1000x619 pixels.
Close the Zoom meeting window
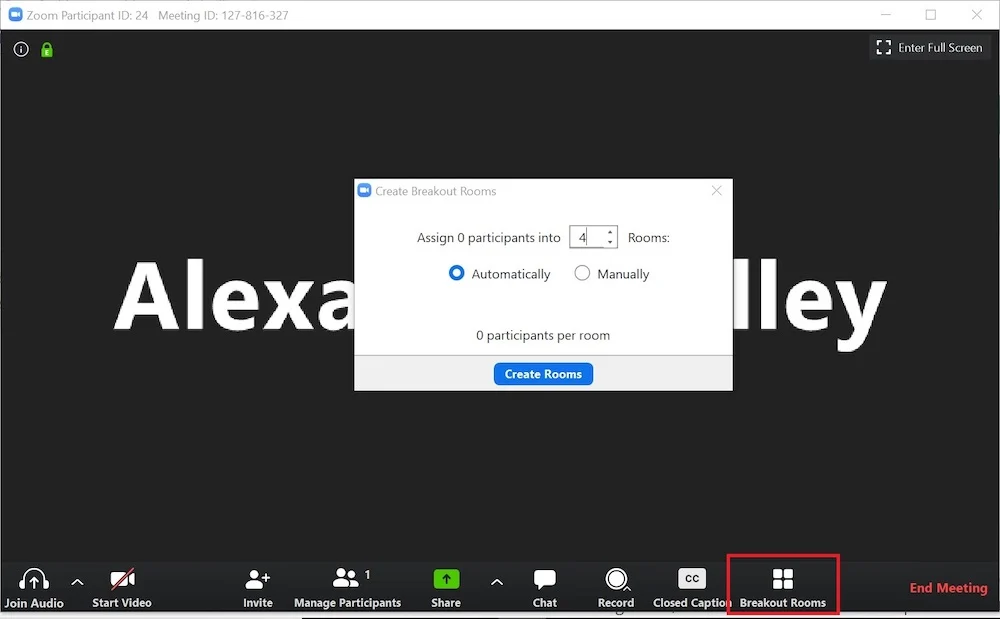click(976, 15)
